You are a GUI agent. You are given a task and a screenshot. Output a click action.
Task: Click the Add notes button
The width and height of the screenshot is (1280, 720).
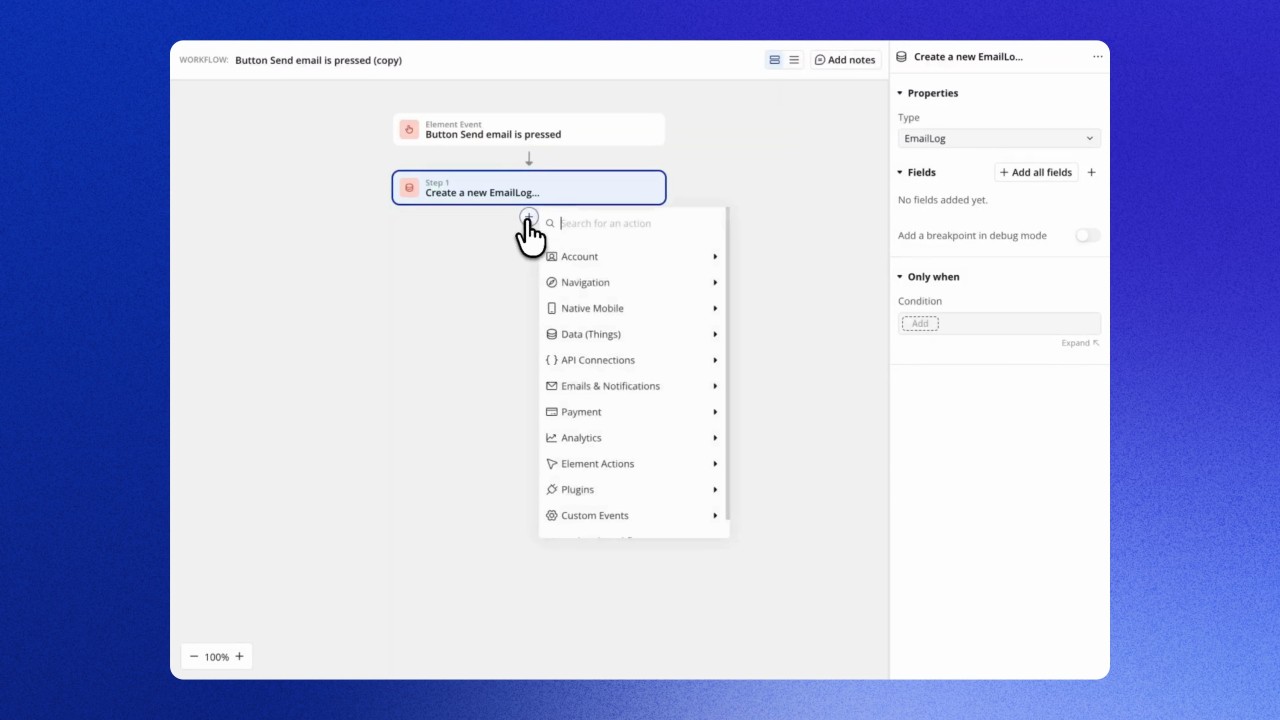tap(845, 60)
